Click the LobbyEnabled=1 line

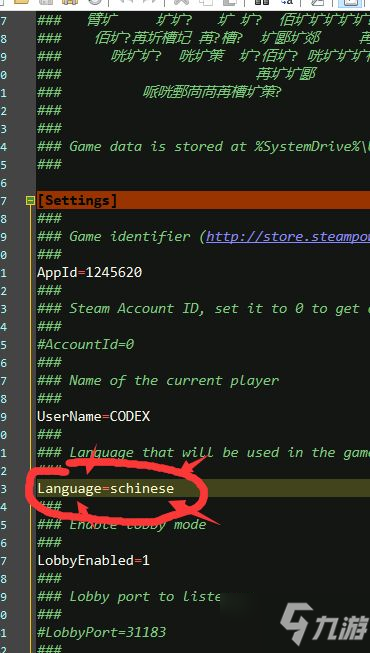tap(94, 560)
